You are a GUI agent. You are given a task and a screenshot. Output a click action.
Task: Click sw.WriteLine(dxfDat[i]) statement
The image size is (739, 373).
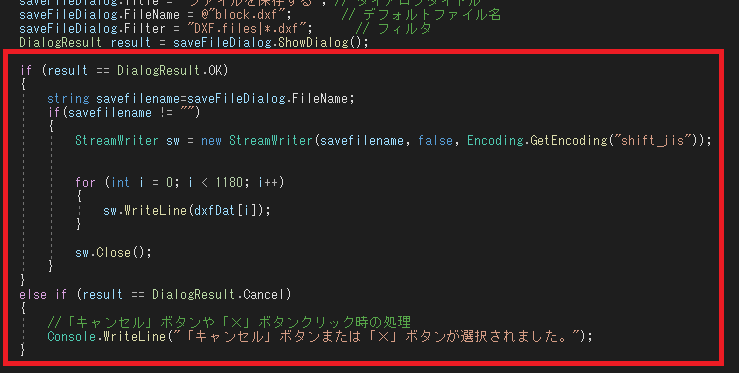click(x=187, y=210)
